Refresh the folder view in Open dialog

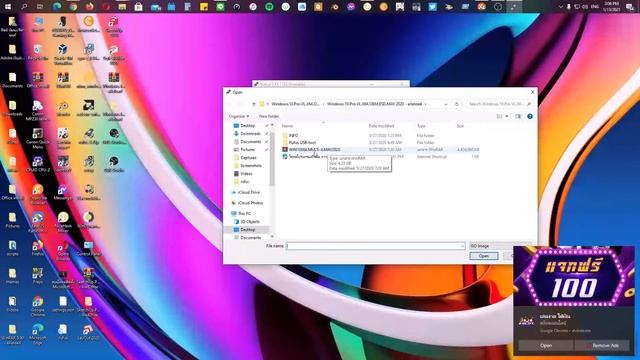click(457, 104)
